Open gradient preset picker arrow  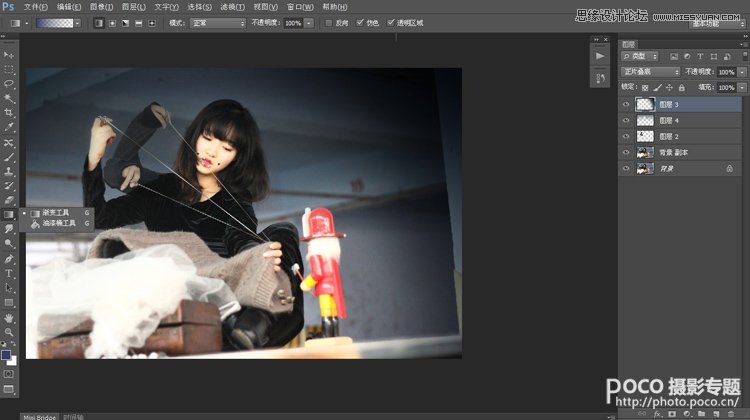tap(77, 23)
